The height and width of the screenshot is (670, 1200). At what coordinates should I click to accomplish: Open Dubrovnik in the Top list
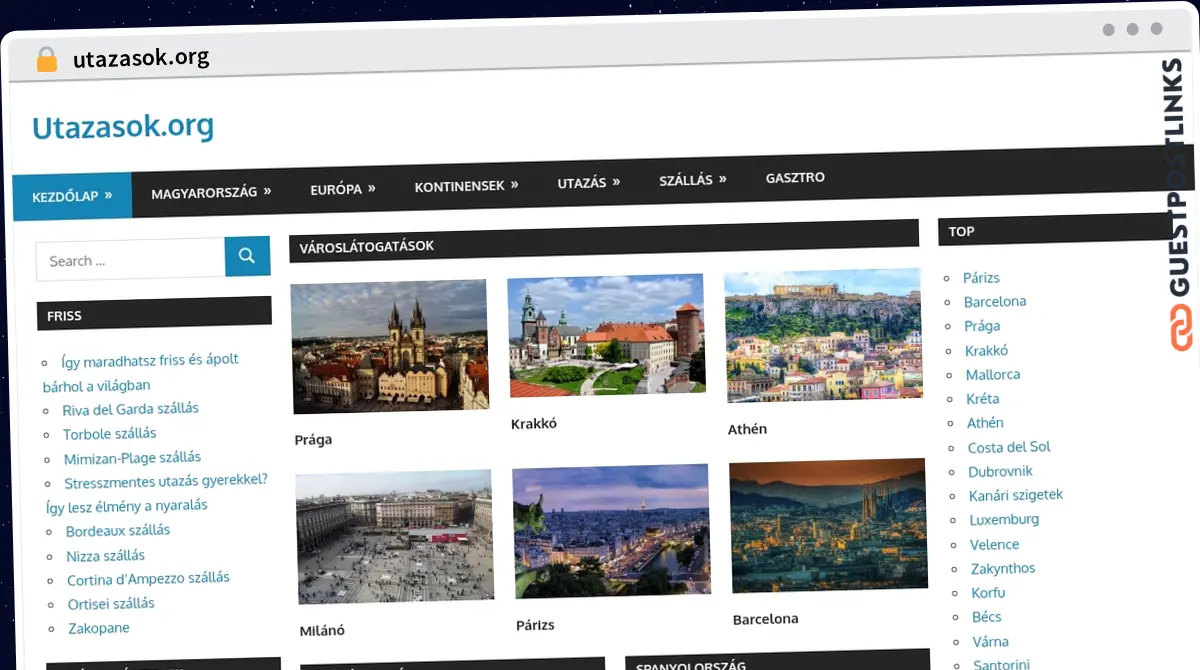(x=1000, y=471)
